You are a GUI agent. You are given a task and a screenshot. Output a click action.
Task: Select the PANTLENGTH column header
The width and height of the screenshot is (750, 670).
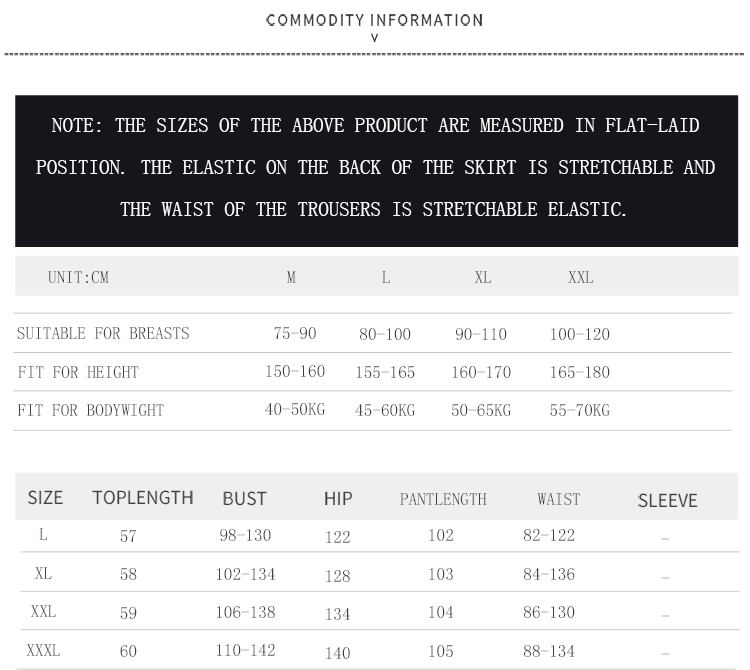coord(443,498)
